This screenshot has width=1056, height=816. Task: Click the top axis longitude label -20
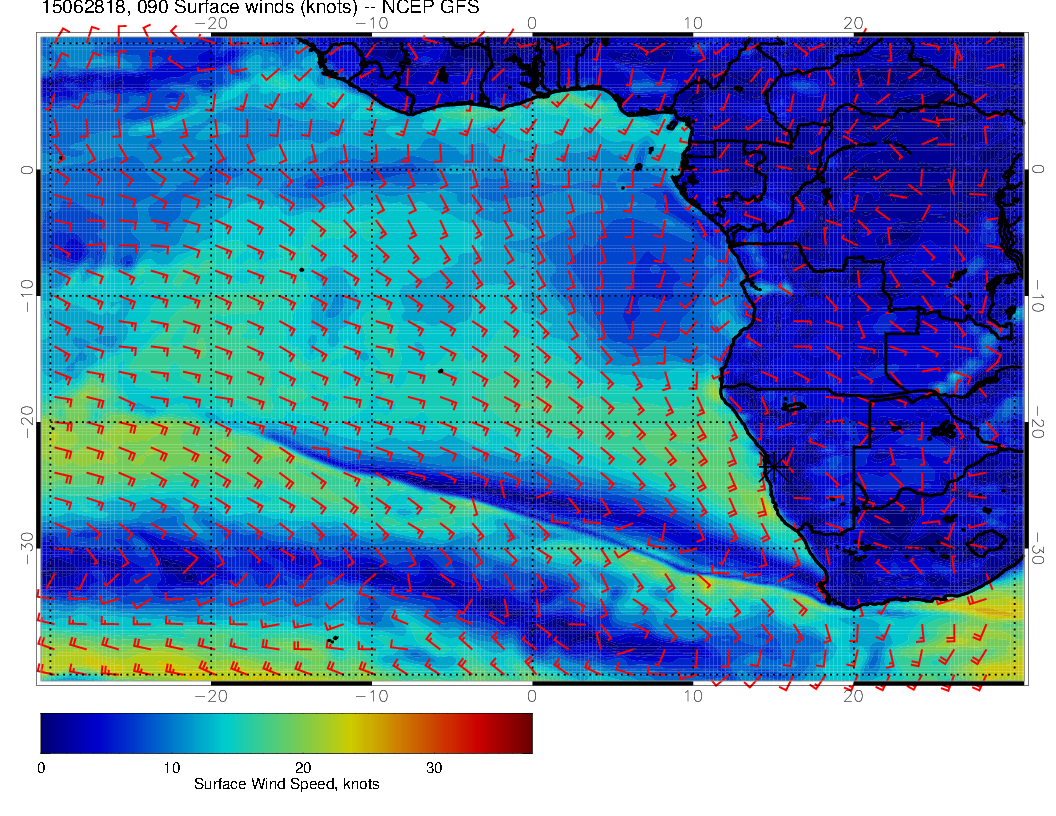click(211, 23)
